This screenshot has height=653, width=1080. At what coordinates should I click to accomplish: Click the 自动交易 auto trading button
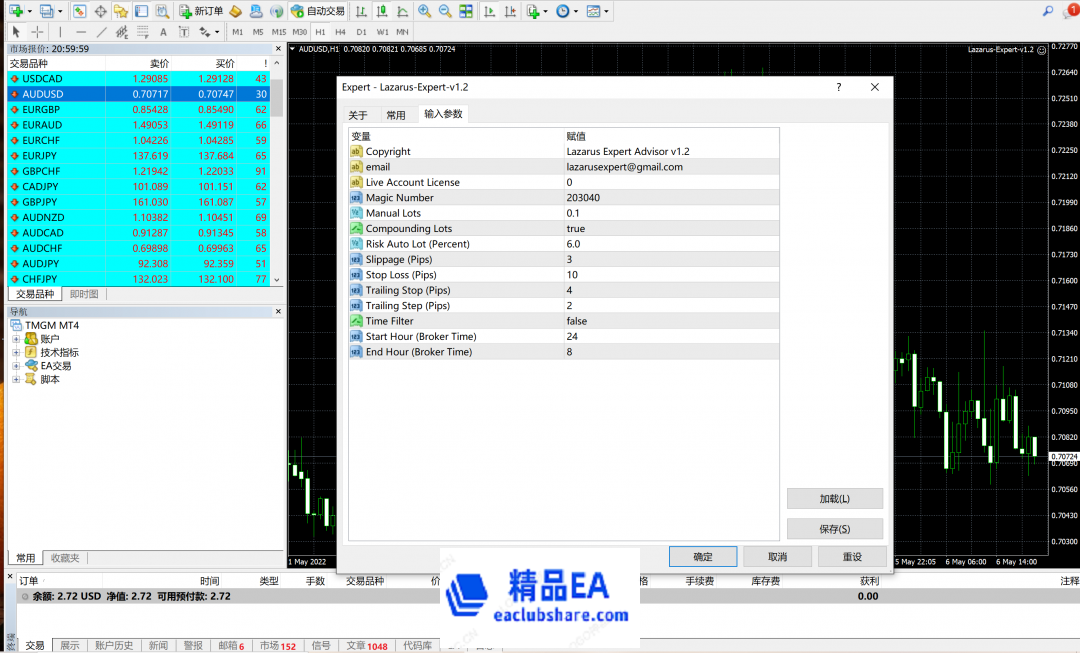[318, 11]
